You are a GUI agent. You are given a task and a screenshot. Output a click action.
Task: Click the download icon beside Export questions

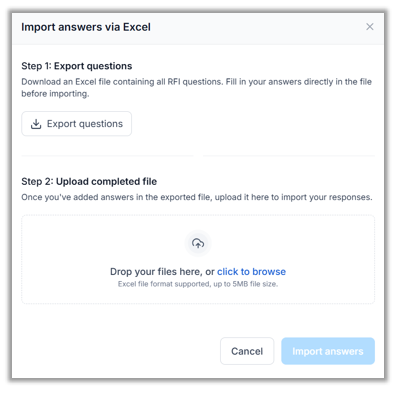point(36,124)
